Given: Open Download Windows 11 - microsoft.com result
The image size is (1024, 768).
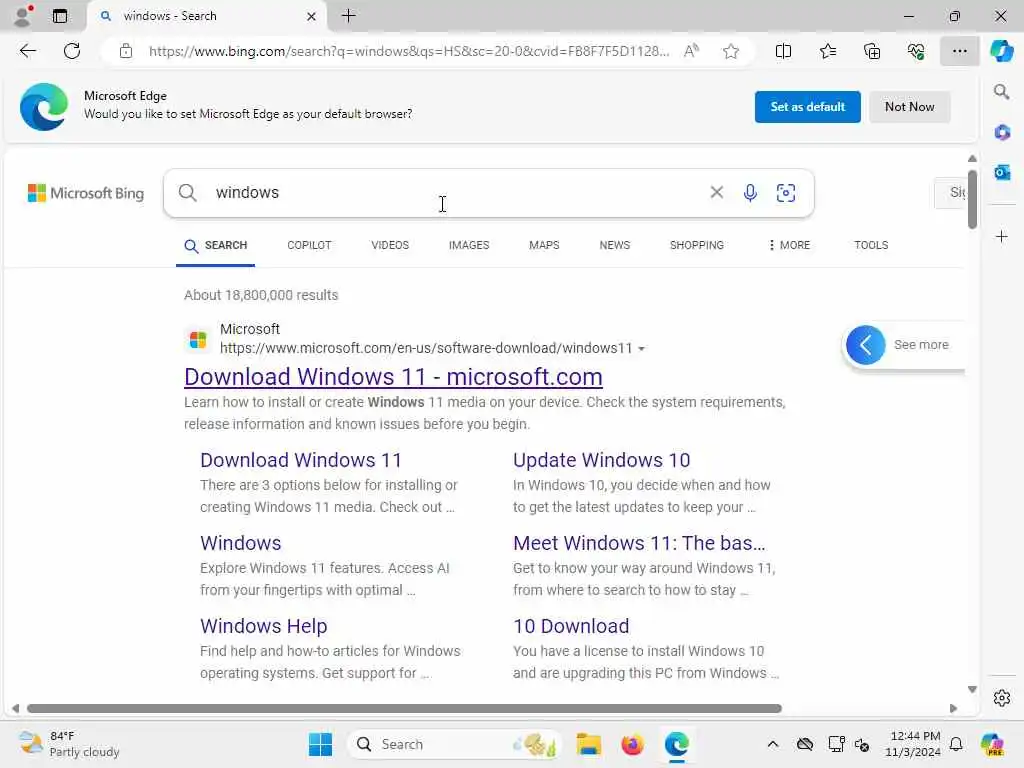Looking at the screenshot, I should tap(393, 377).
